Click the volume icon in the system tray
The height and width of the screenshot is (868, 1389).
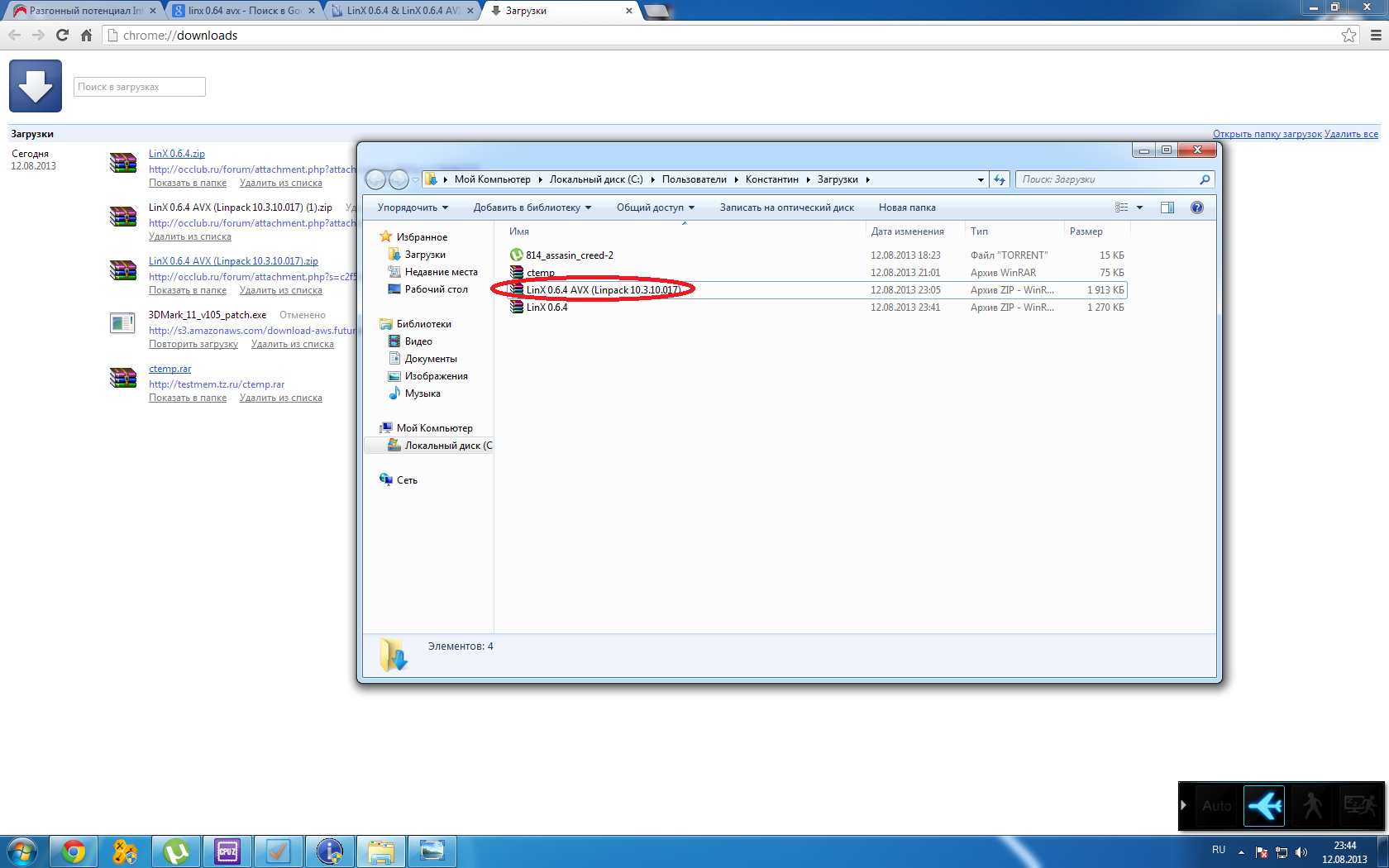tap(1301, 852)
